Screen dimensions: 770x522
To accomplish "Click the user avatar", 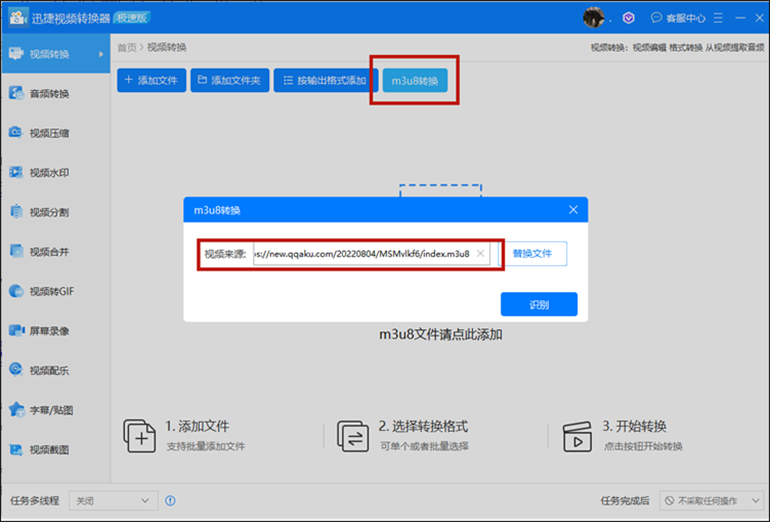I will coord(593,18).
